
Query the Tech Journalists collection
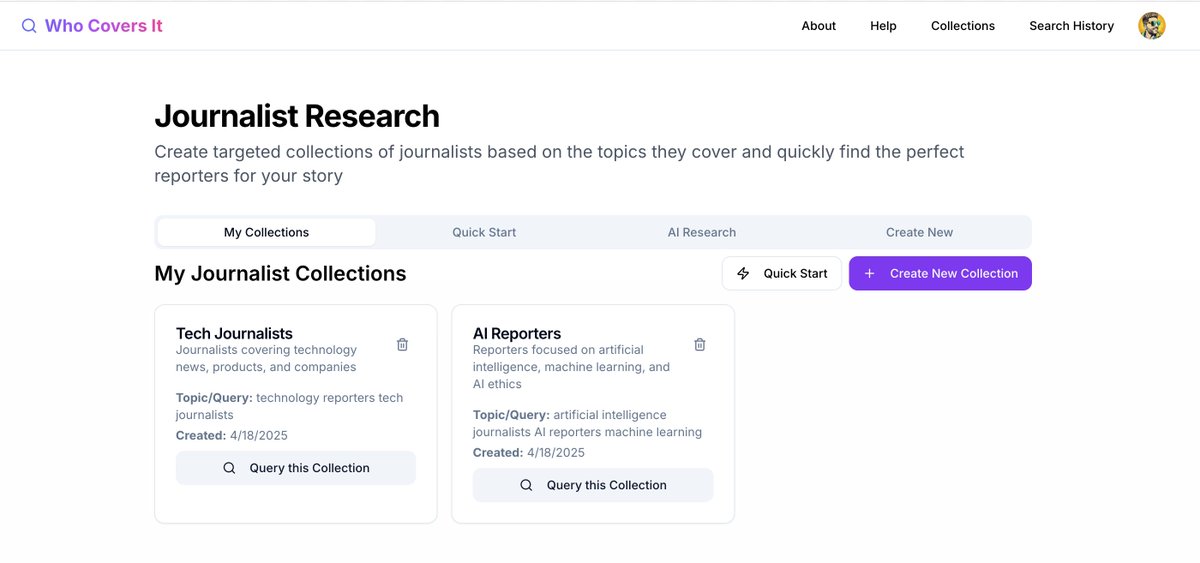tap(296, 468)
